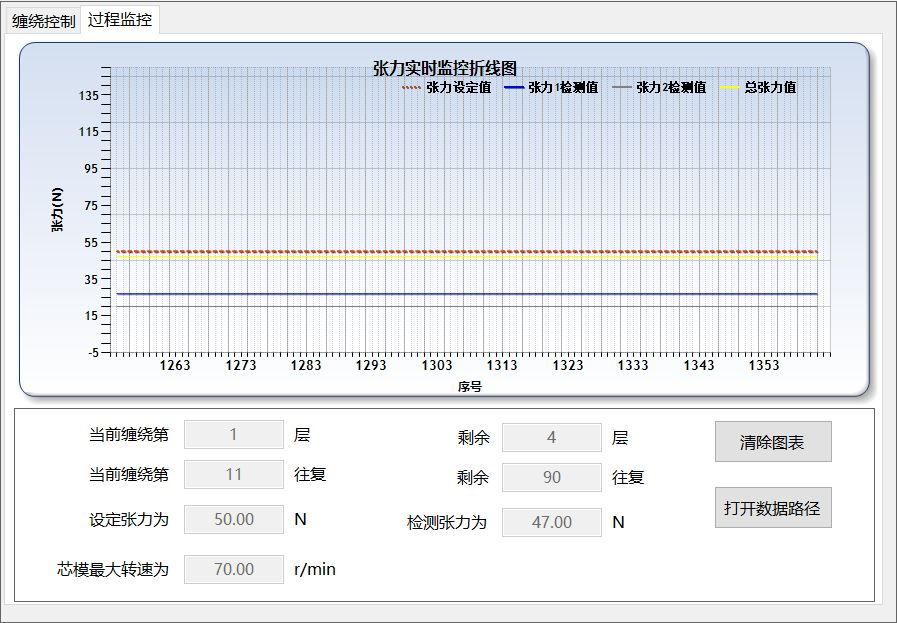This screenshot has height=623, width=897.
Task: Click the y-axis title 张力(N)
Action: 58,210
